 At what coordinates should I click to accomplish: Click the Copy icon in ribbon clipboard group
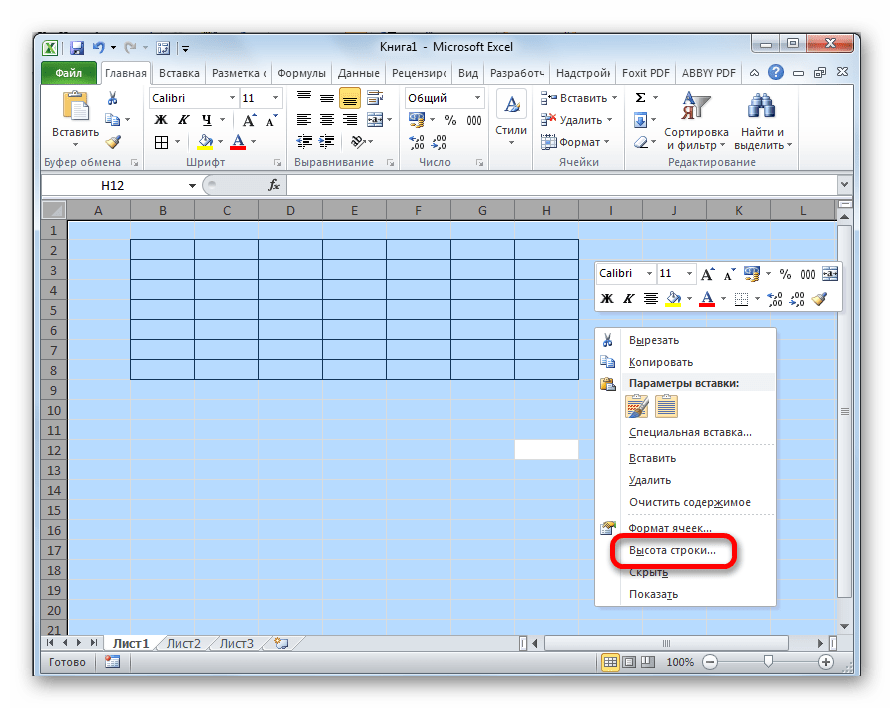click(113, 120)
